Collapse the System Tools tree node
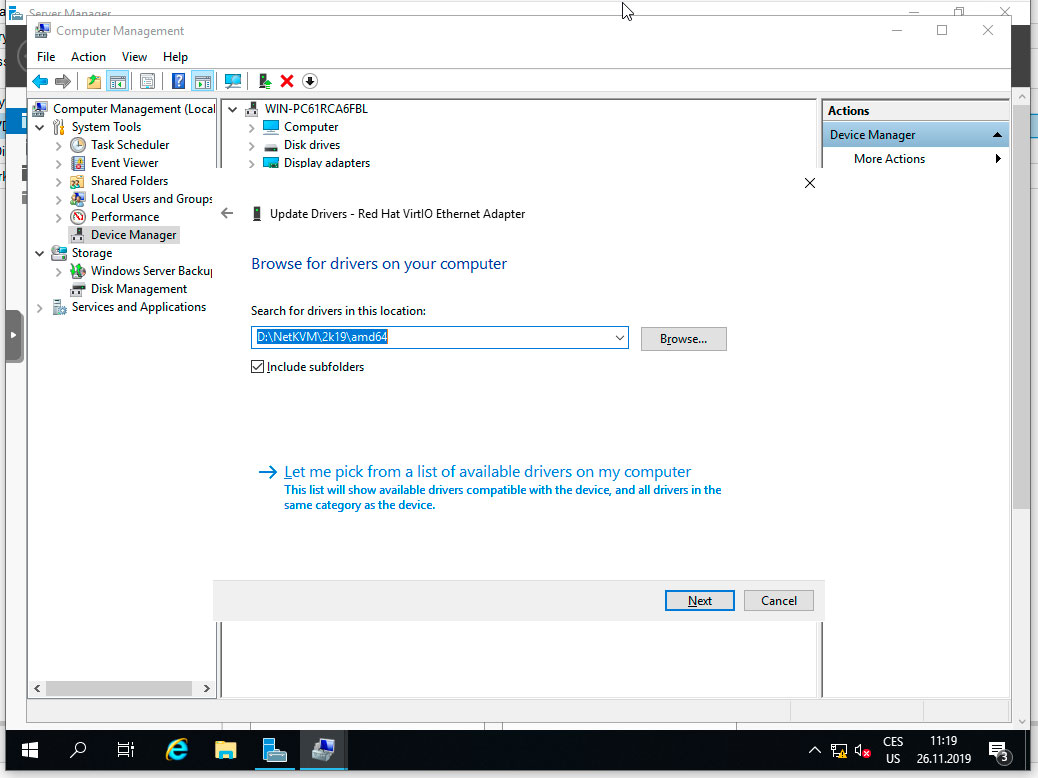This screenshot has height=778, width=1038. pos(40,126)
